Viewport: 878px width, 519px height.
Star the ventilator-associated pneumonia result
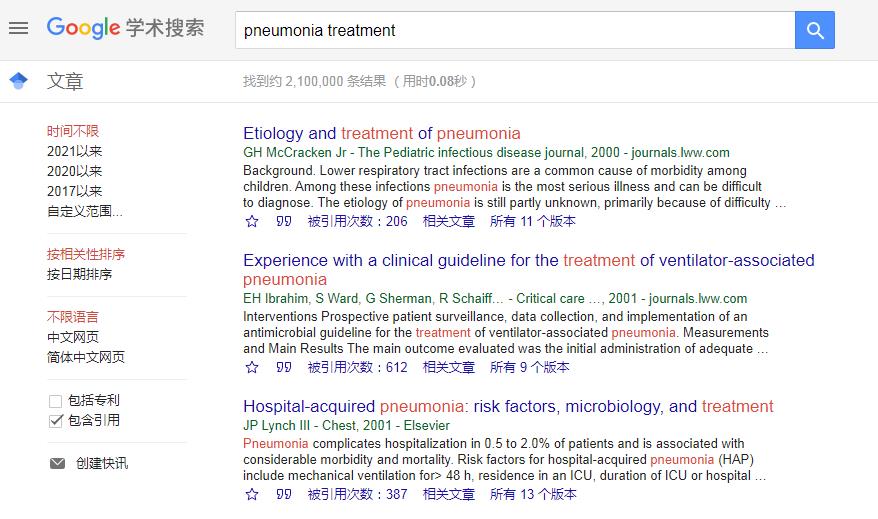[252, 367]
